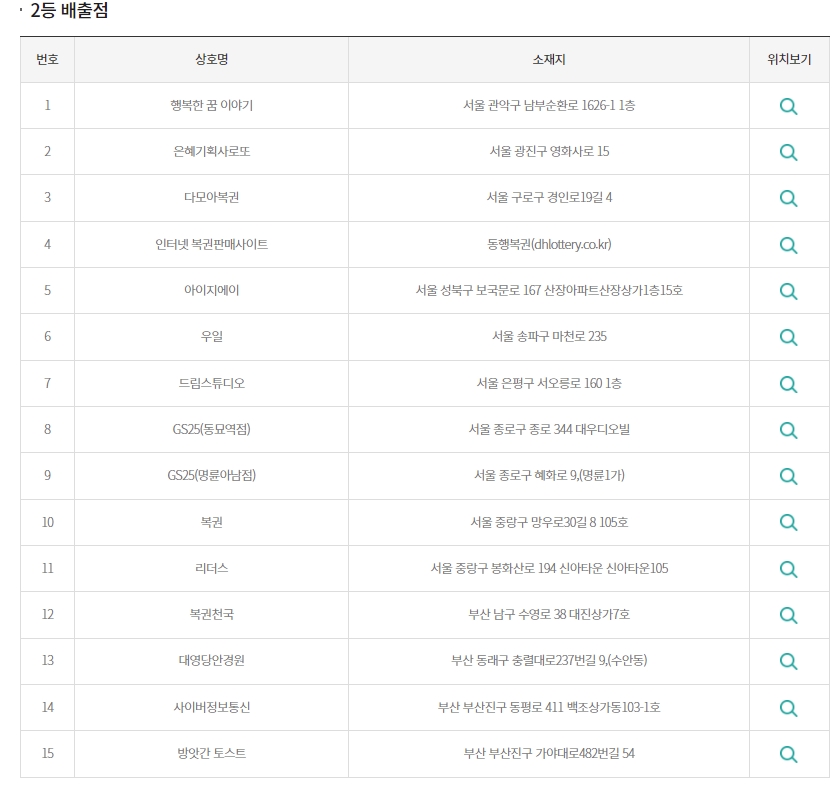Click store name 사이버정보통신
Screen dimensions: 838x787
point(212,707)
